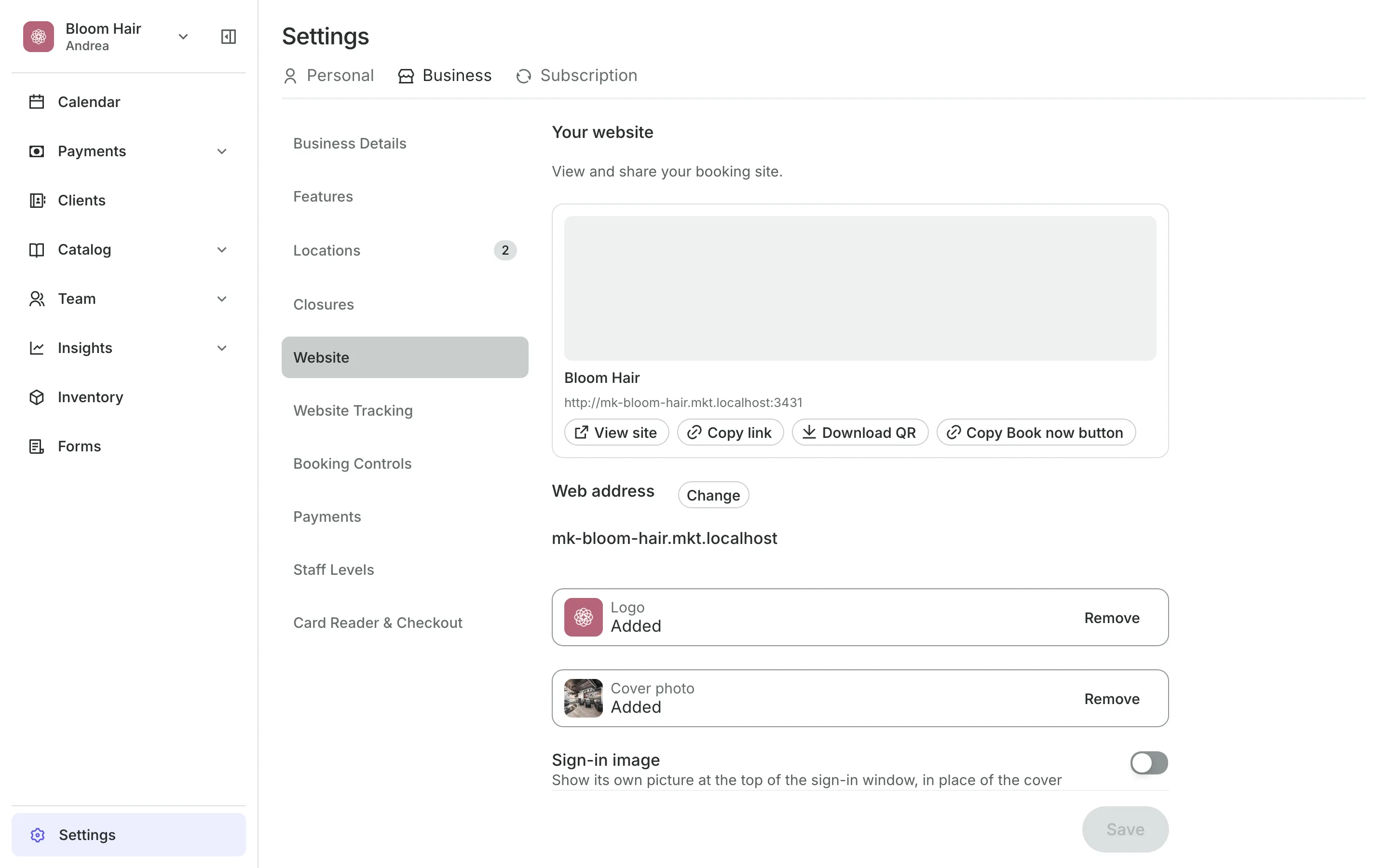Click the View site button
The height and width of the screenshot is (868, 1389).
(x=616, y=432)
